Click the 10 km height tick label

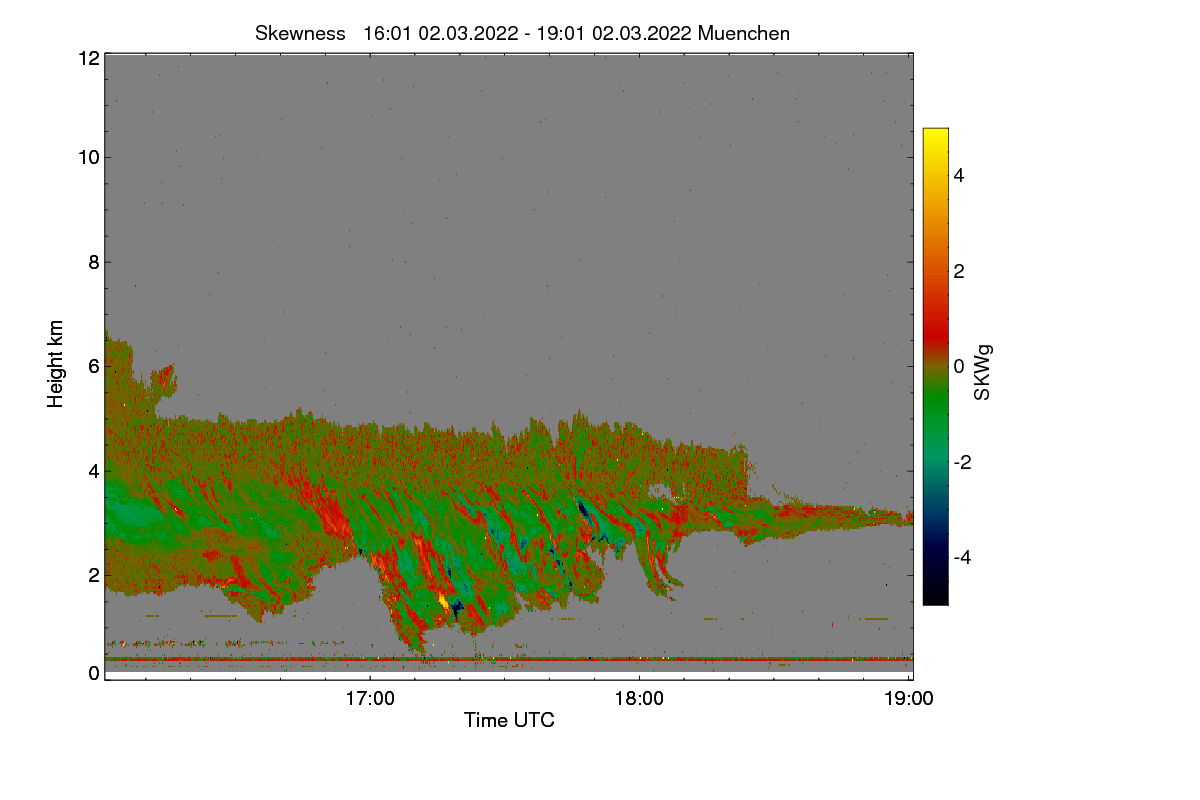(x=88, y=157)
